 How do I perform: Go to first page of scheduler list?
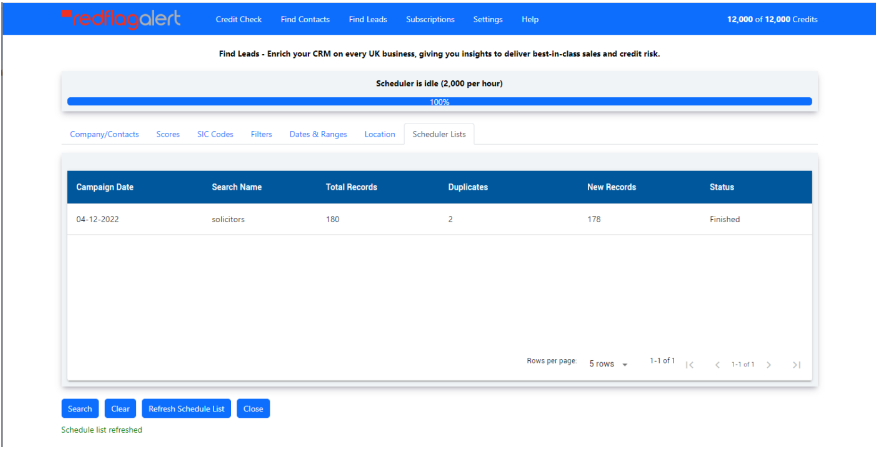(x=690, y=365)
